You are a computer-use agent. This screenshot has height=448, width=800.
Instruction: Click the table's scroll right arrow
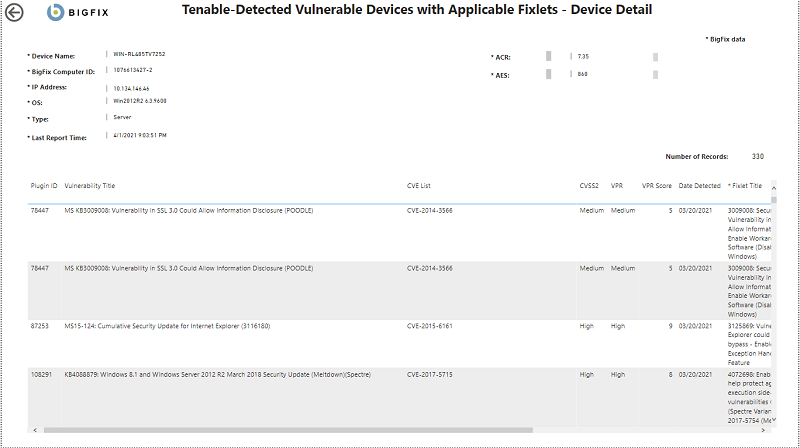coord(765,430)
